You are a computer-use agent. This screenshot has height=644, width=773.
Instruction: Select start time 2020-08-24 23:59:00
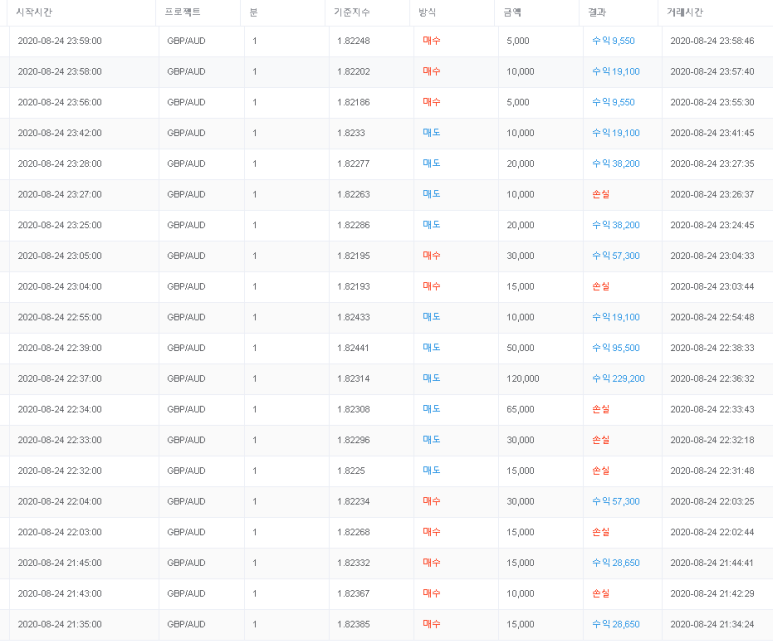[x=60, y=41]
